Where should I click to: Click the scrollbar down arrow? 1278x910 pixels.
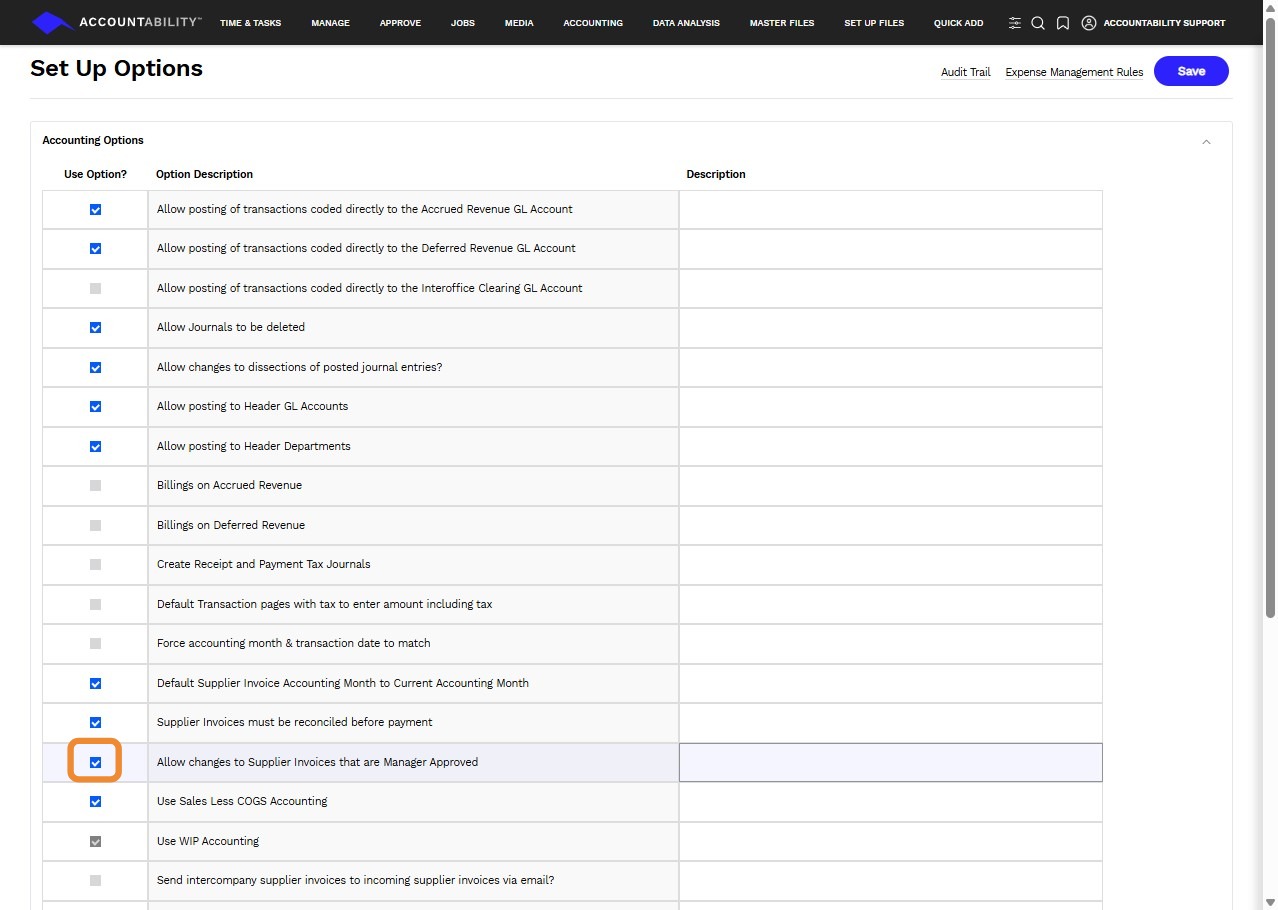1270,902
